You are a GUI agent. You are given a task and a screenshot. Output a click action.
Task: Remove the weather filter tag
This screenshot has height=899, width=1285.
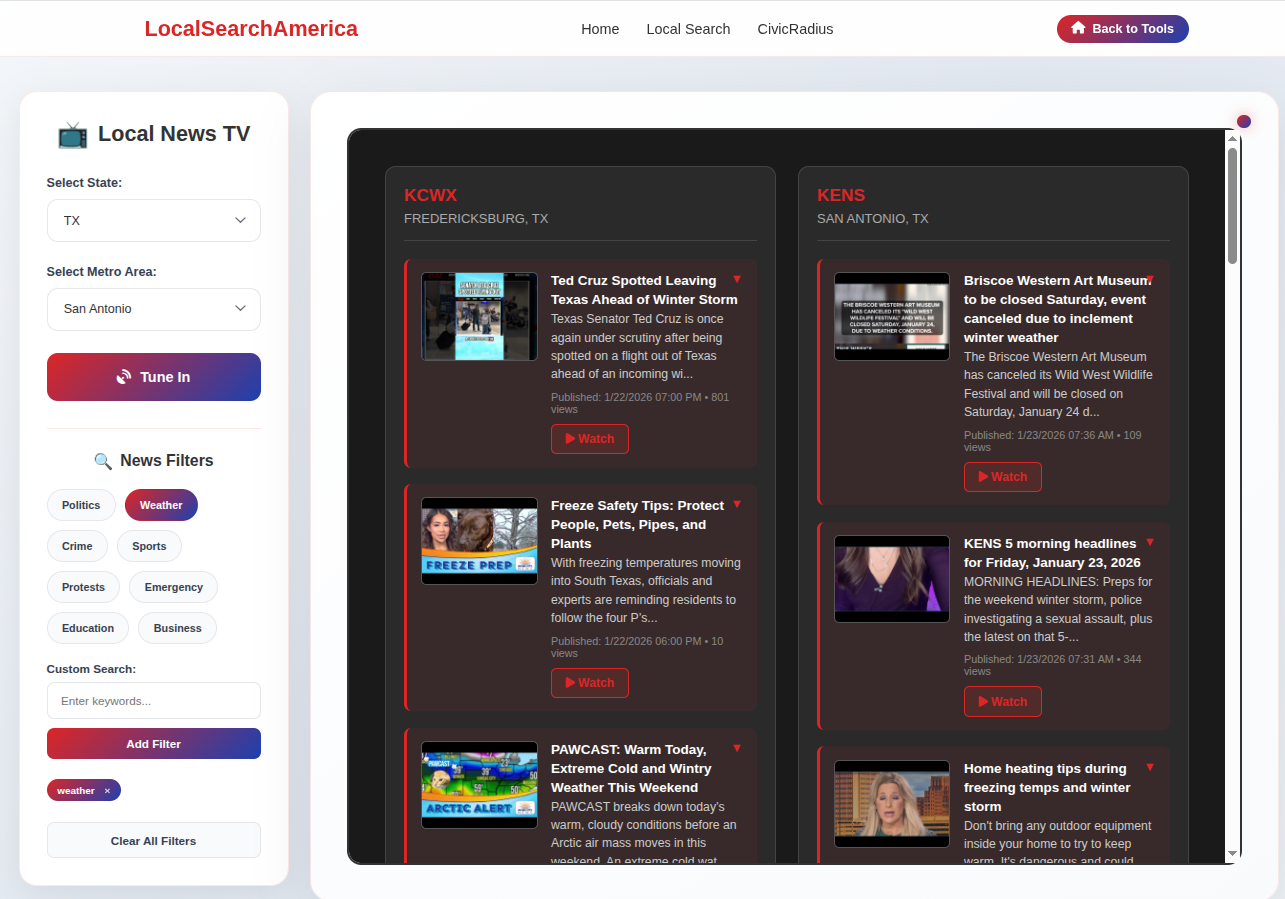tap(107, 791)
